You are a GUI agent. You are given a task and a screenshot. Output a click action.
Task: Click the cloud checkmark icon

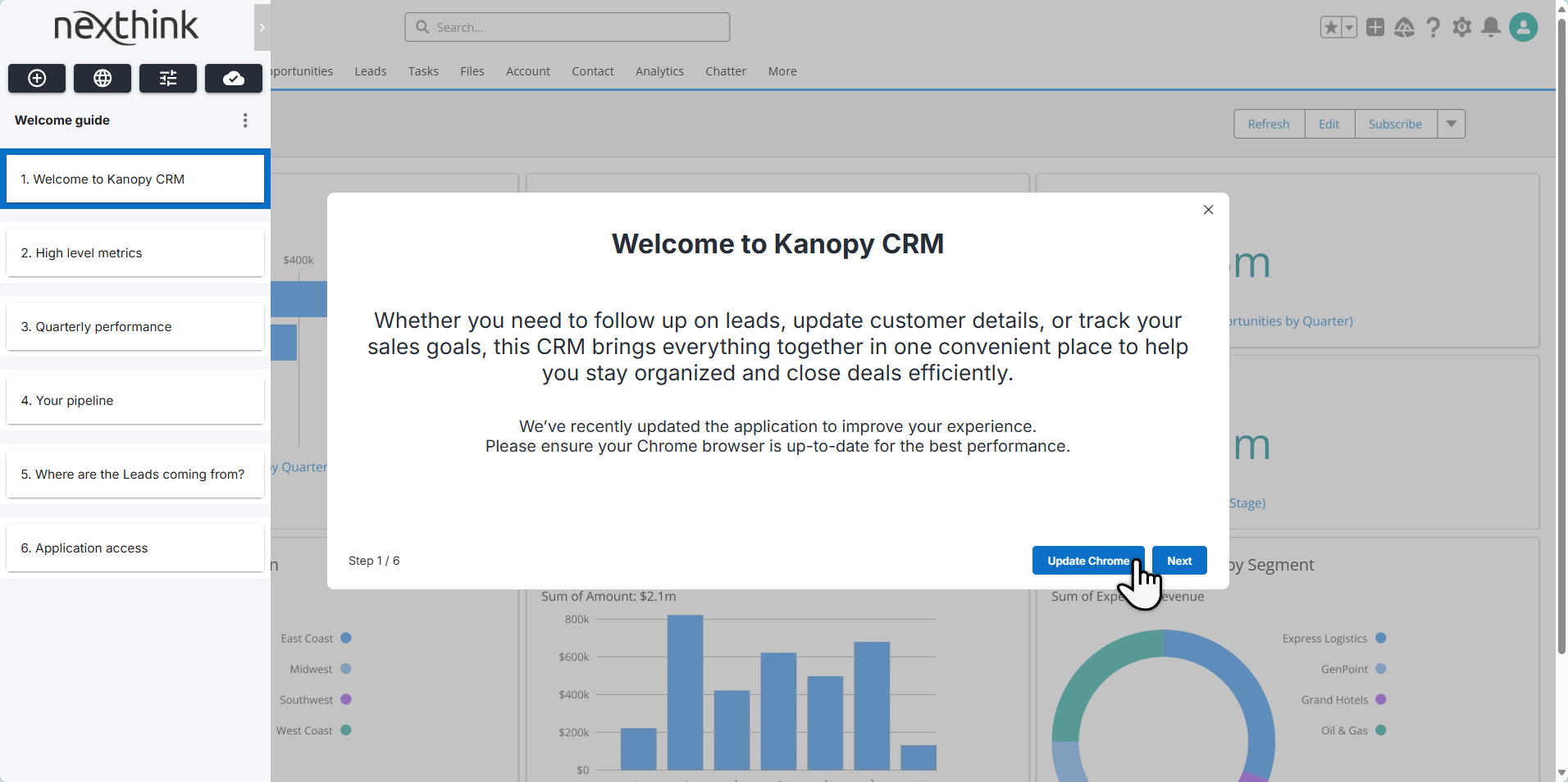point(234,78)
